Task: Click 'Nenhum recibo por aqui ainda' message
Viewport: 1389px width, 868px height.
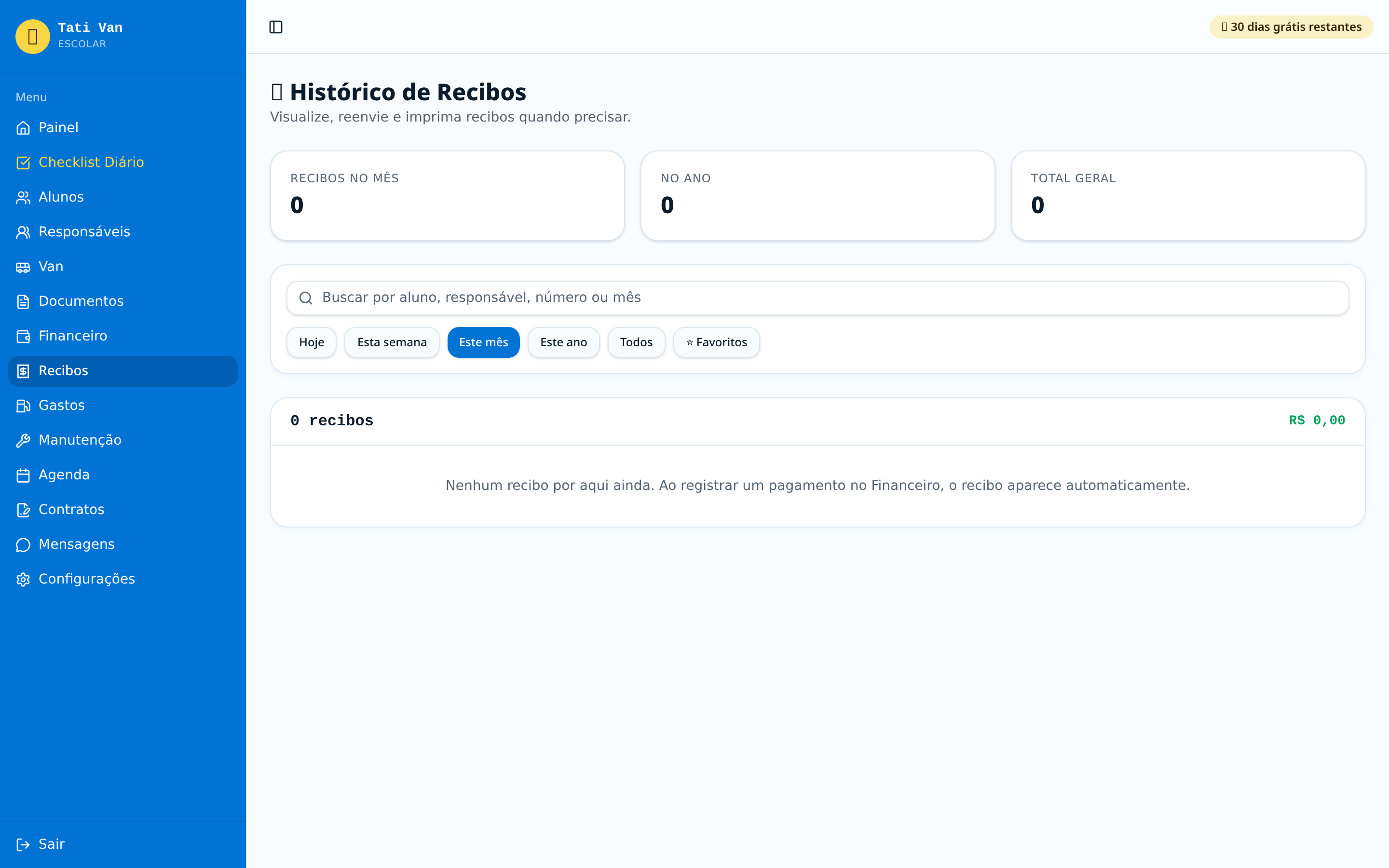Action: click(x=817, y=486)
